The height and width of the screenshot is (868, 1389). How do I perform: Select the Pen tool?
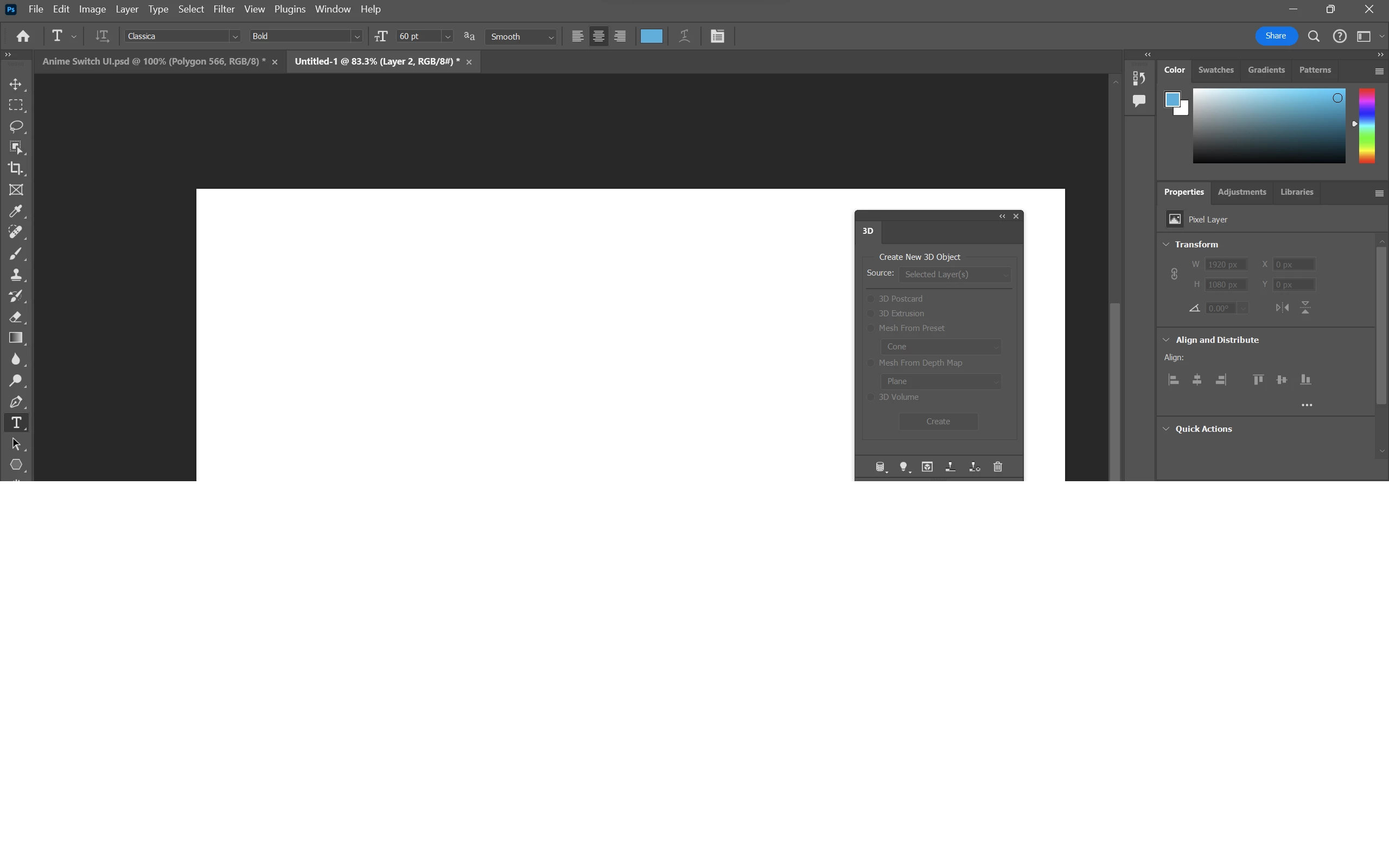click(x=16, y=402)
